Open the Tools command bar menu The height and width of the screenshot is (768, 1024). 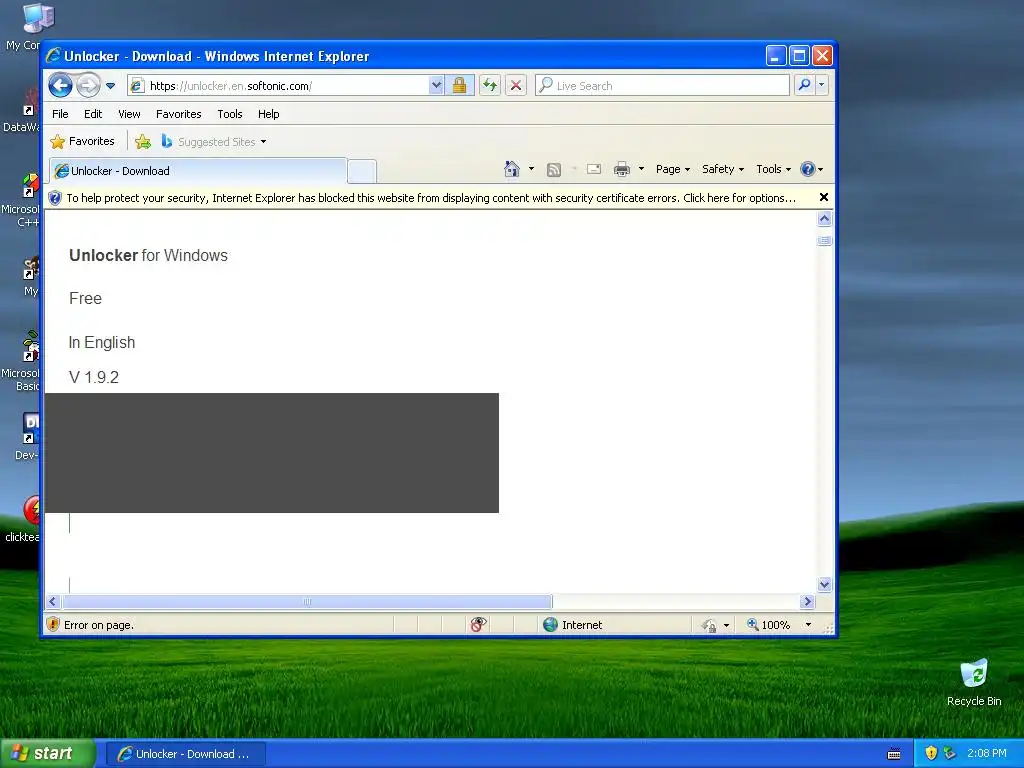click(x=773, y=169)
